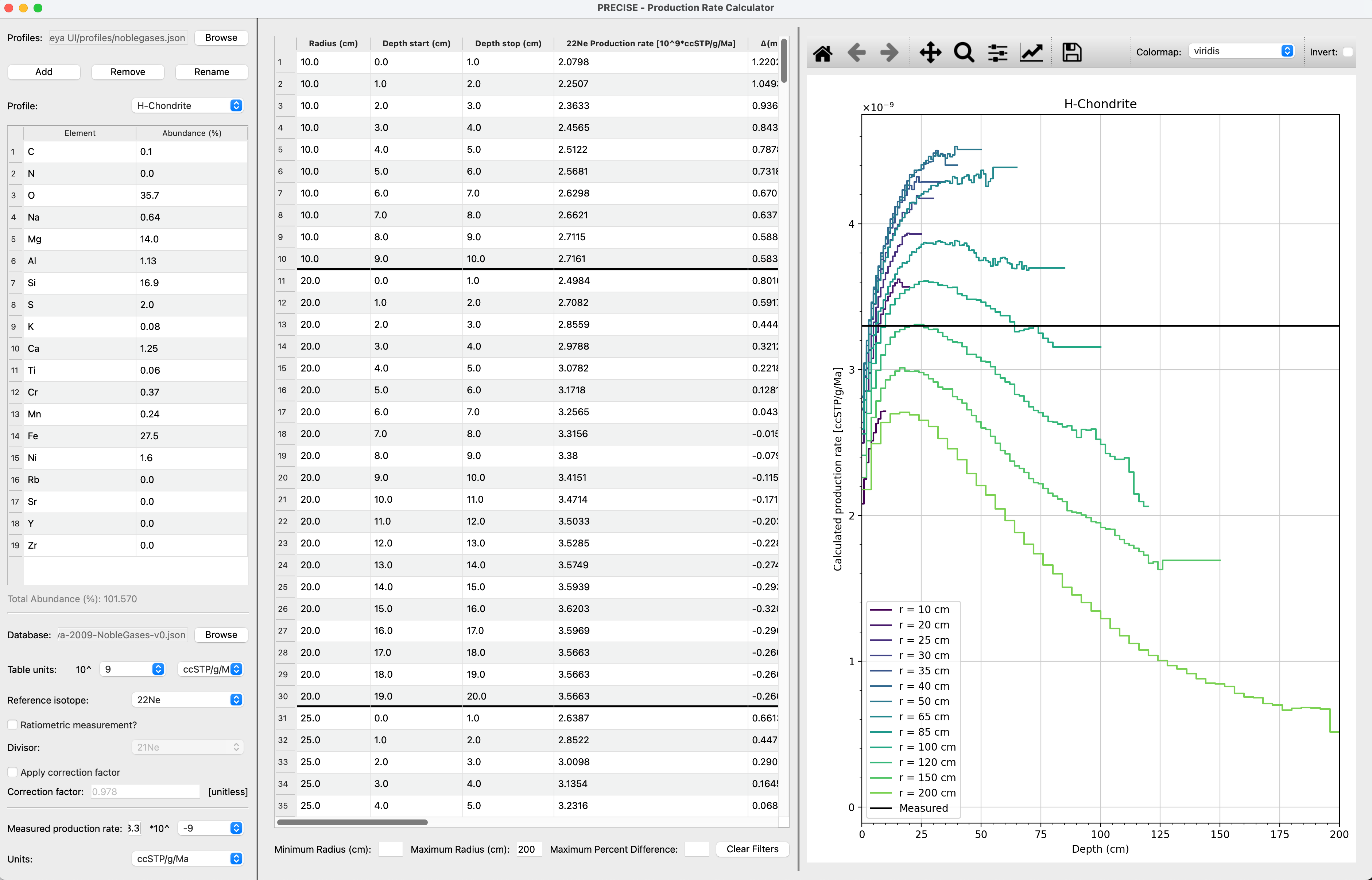Click the r = 10 cm legend entry
The image size is (1372, 880).
click(910, 610)
